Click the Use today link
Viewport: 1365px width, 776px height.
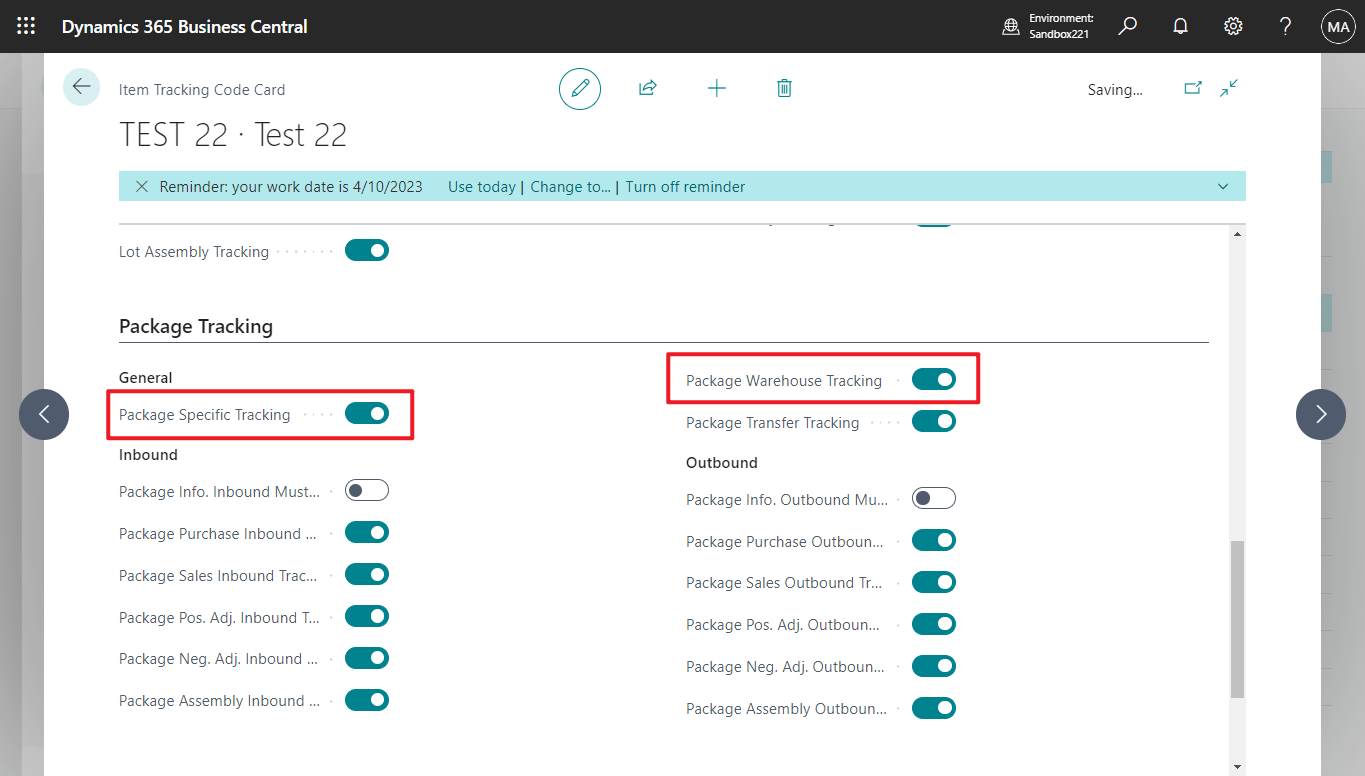(481, 186)
